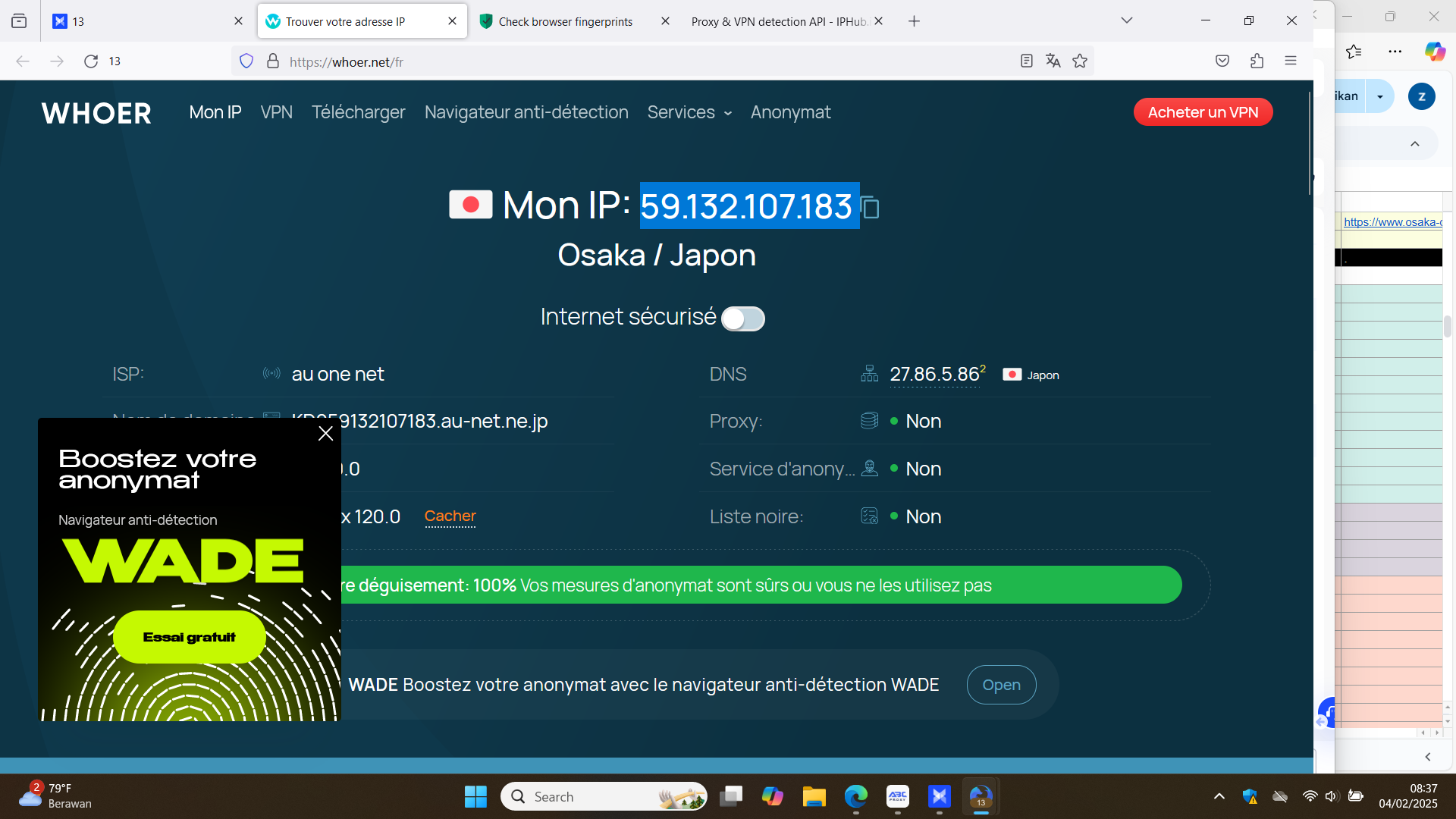Image resolution: width=1456 pixels, height=819 pixels.
Task: Open the osaka link in the Edge spreadsheet
Action: (1393, 222)
